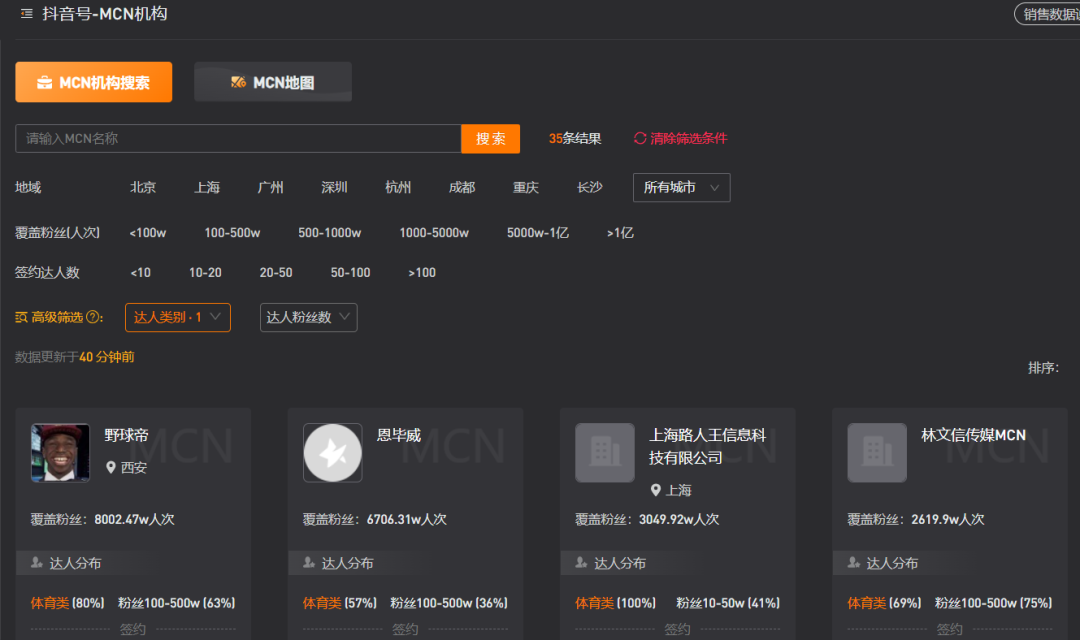Open the 野球帝 MCN name
This screenshot has width=1080, height=640.
(127, 435)
